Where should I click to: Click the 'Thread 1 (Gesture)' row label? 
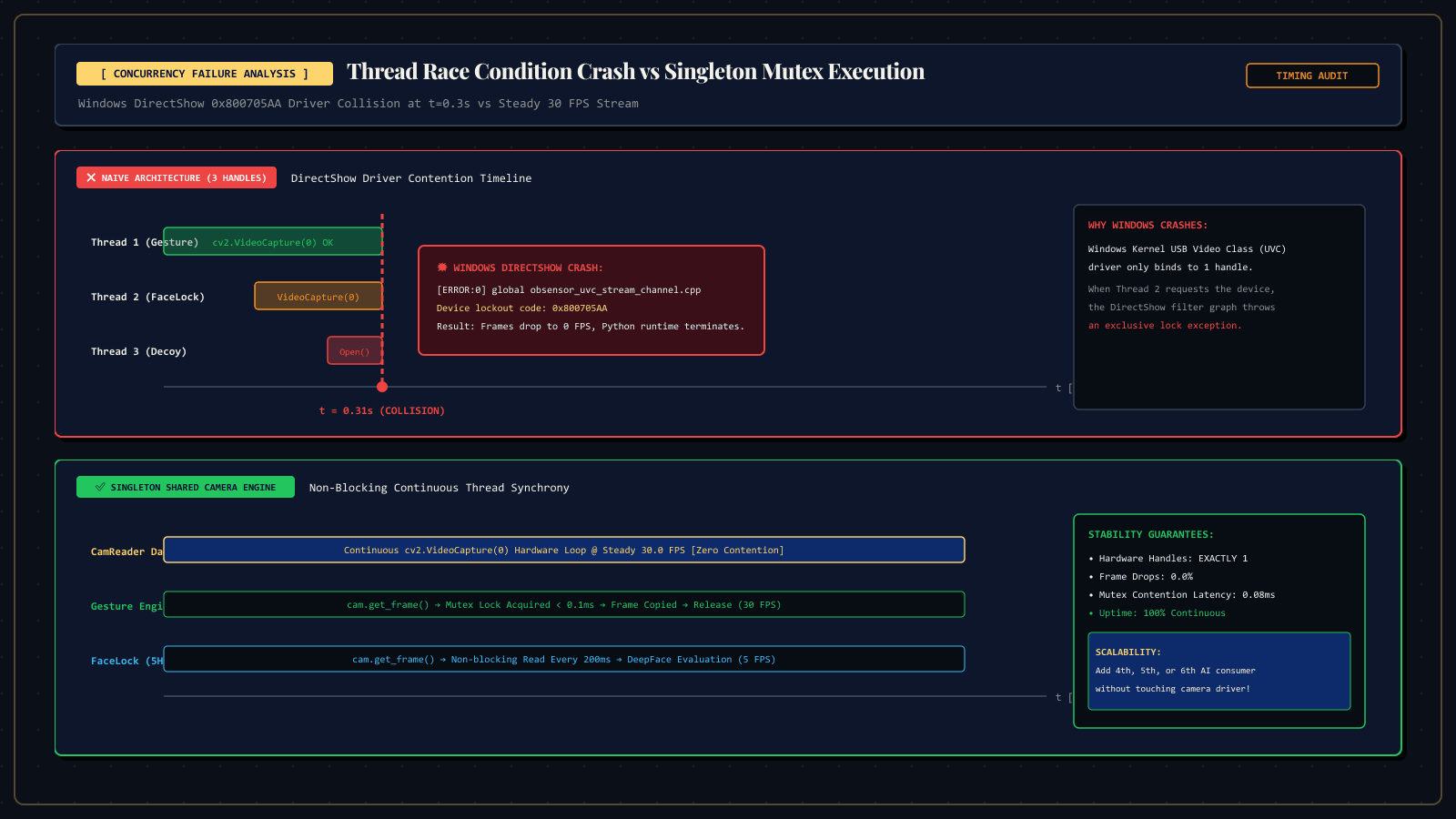pyautogui.click(x=145, y=242)
